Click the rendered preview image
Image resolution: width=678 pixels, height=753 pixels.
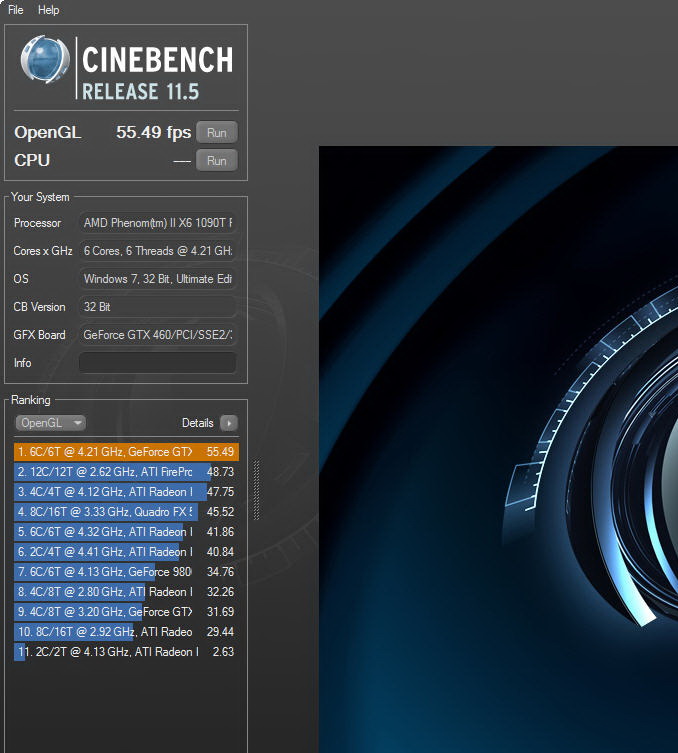click(x=498, y=449)
